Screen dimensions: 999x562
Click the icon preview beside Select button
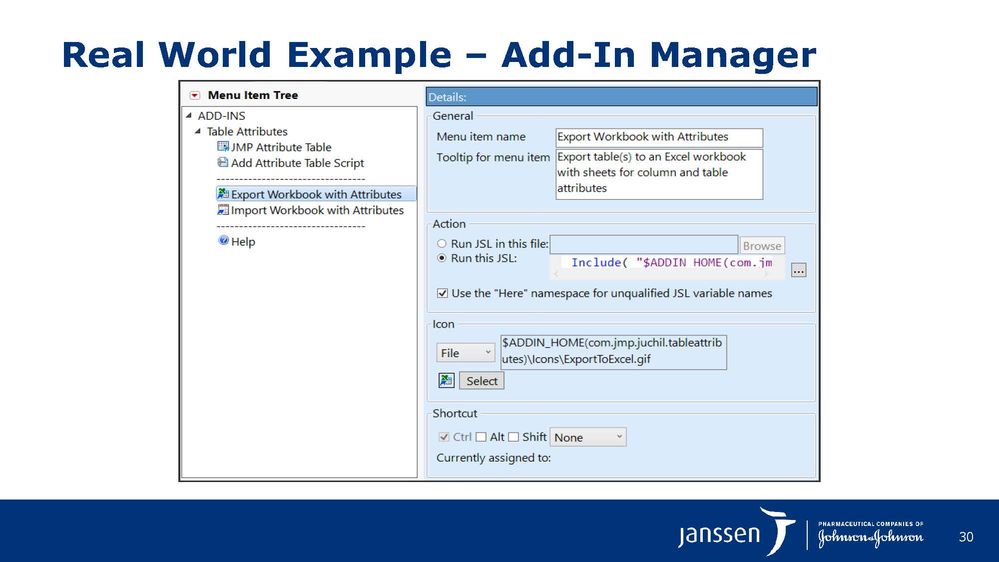(x=446, y=380)
